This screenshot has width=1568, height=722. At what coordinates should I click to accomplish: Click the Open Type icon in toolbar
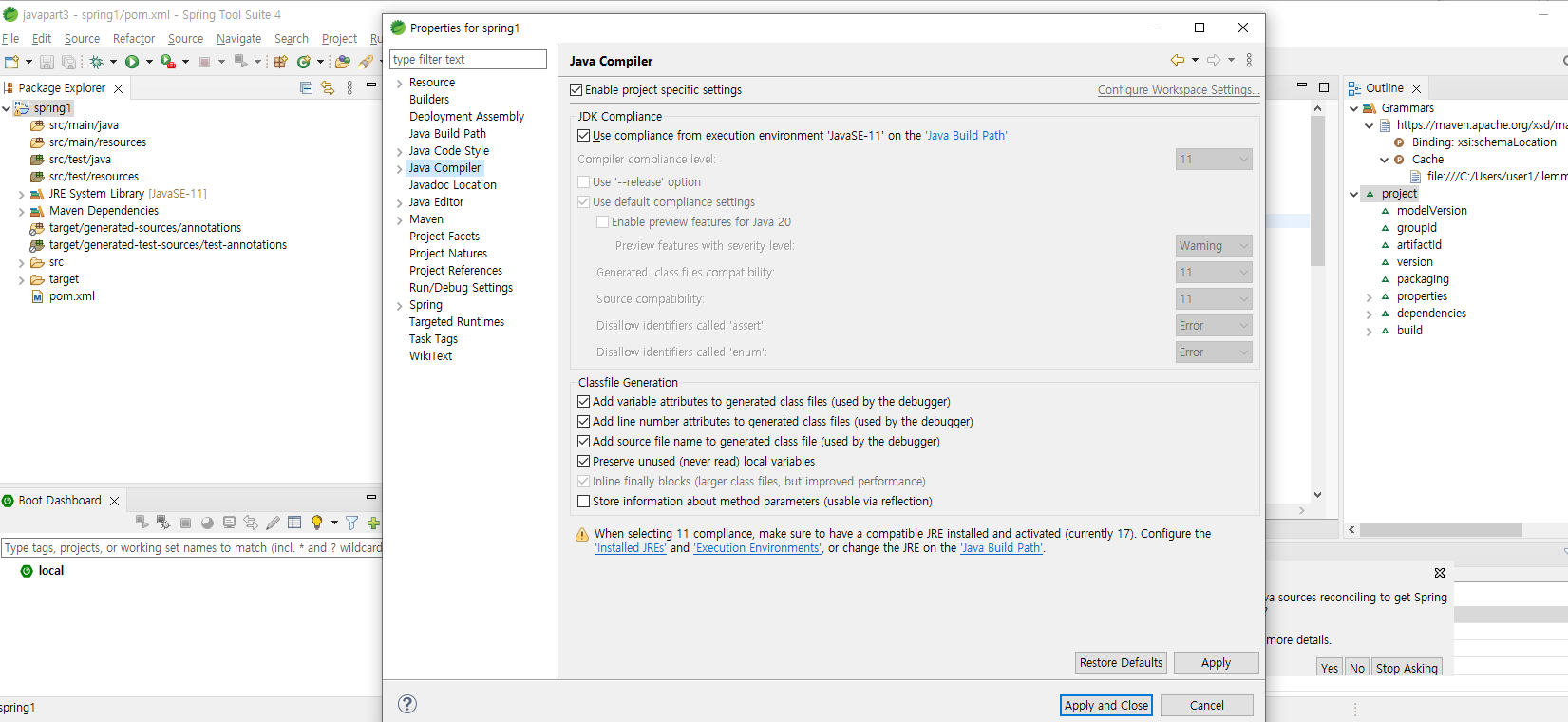[x=343, y=62]
